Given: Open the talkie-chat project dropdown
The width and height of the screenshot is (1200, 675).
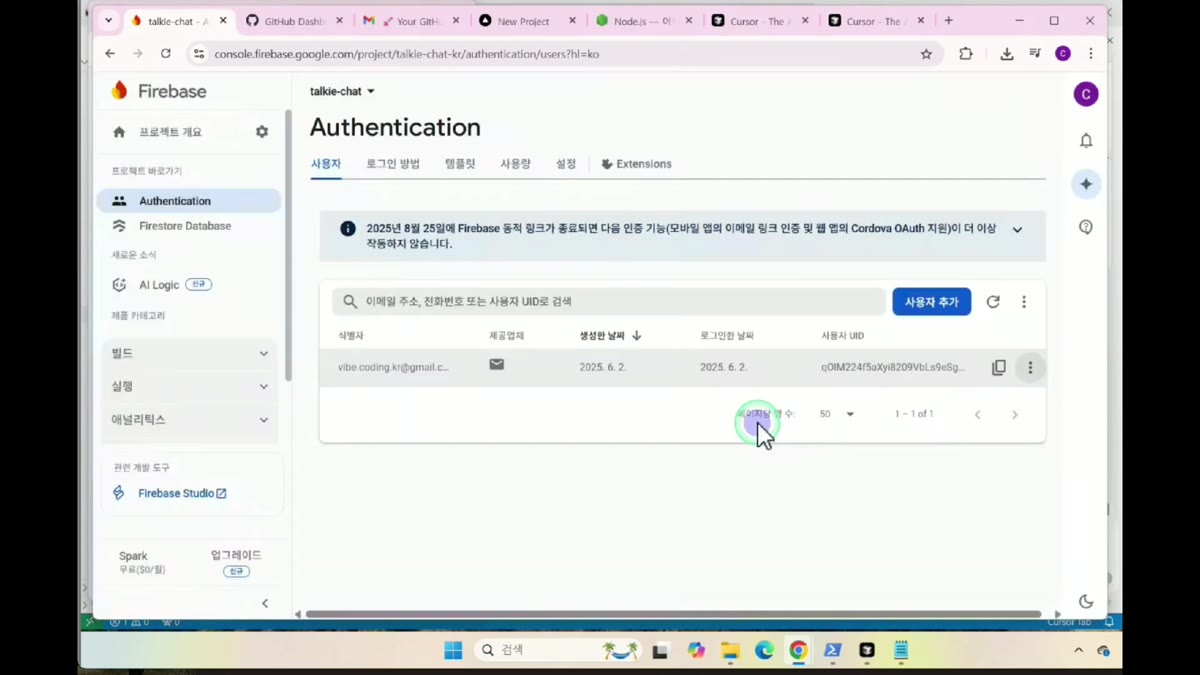Looking at the screenshot, I should click(x=342, y=91).
